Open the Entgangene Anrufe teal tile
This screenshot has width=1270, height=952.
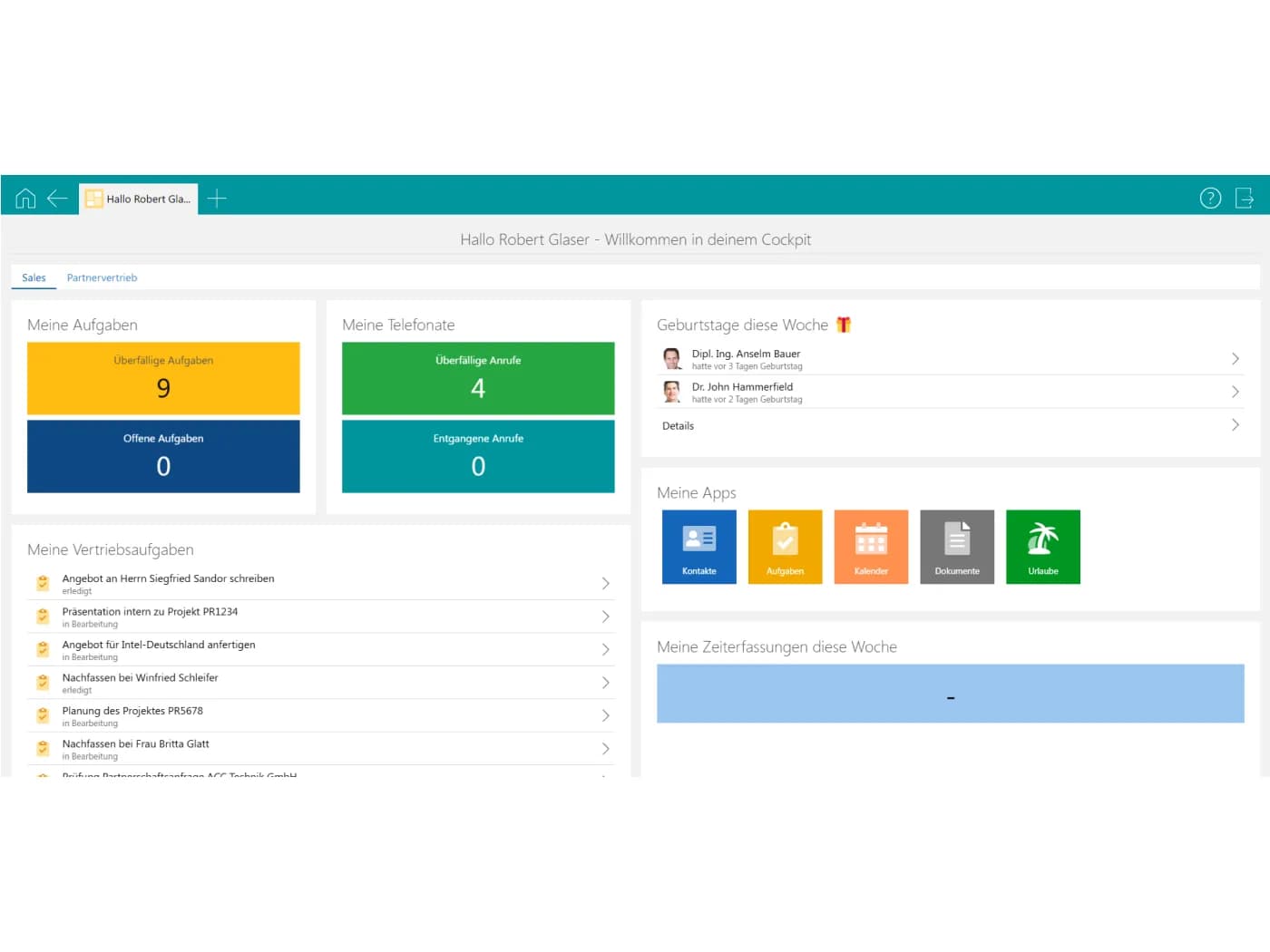click(478, 456)
